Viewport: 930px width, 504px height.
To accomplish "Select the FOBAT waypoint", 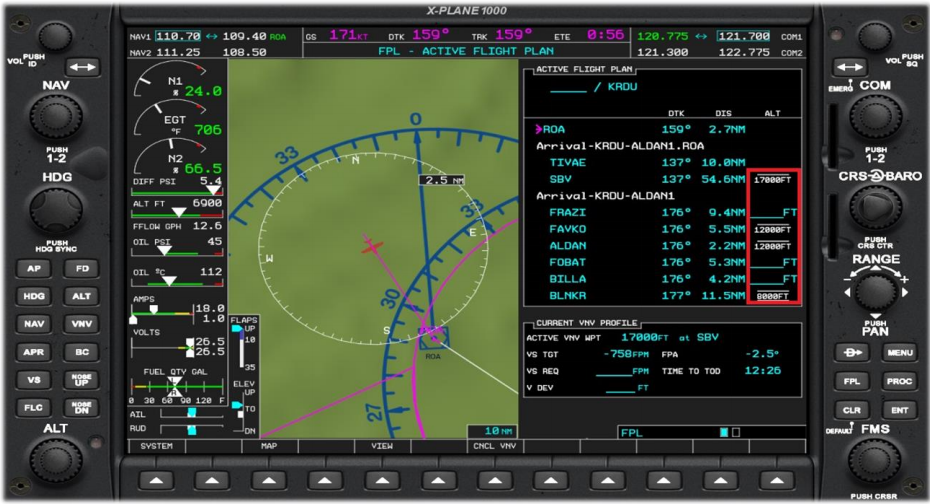I will tap(568, 262).
